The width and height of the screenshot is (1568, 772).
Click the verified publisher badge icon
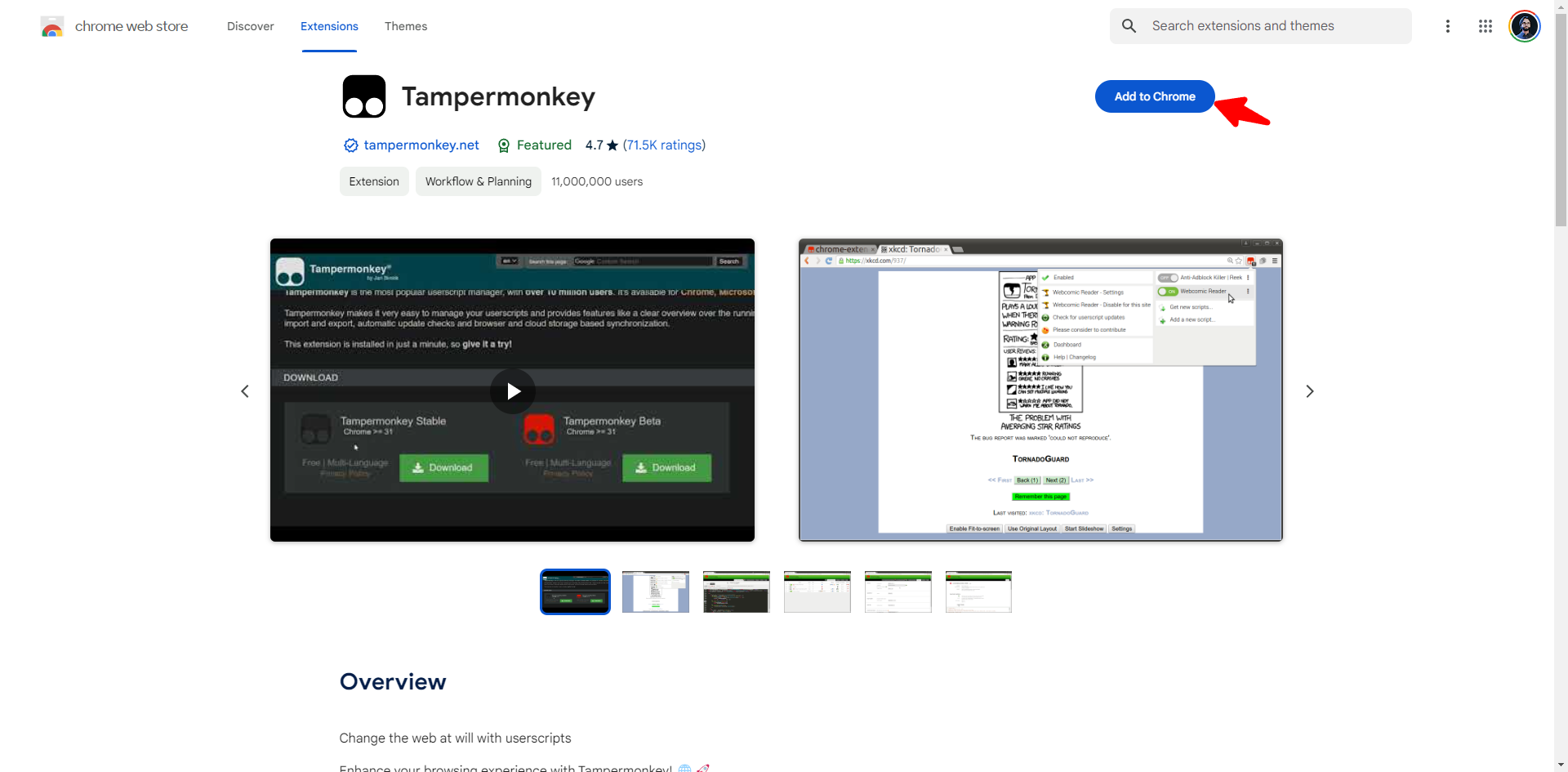click(350, 145)
